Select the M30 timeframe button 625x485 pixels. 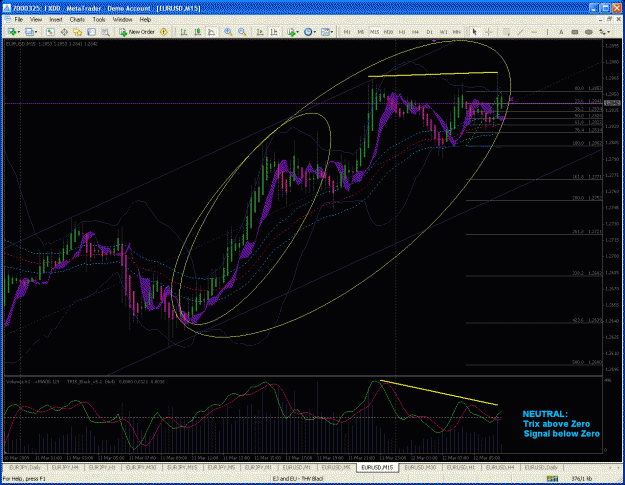coord(388,32)
